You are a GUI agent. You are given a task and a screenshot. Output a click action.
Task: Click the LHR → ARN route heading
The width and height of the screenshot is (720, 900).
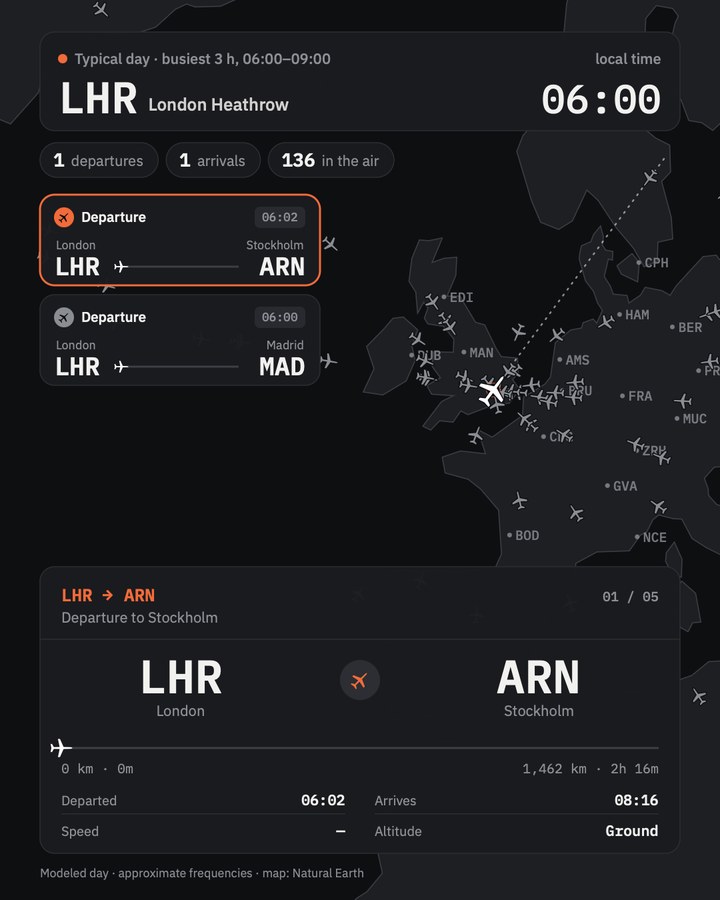click(x=108, y=595)
